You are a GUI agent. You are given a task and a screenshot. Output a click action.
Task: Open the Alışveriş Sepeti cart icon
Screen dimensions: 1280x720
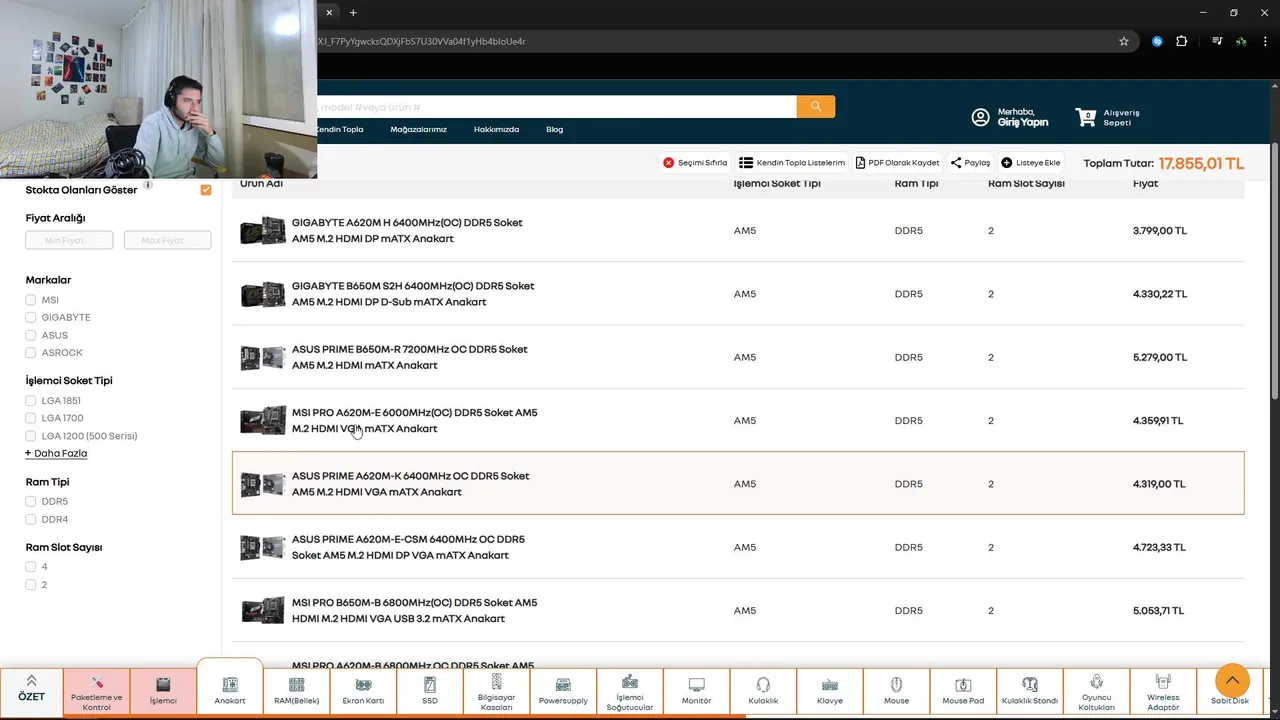pos(1086,117)
